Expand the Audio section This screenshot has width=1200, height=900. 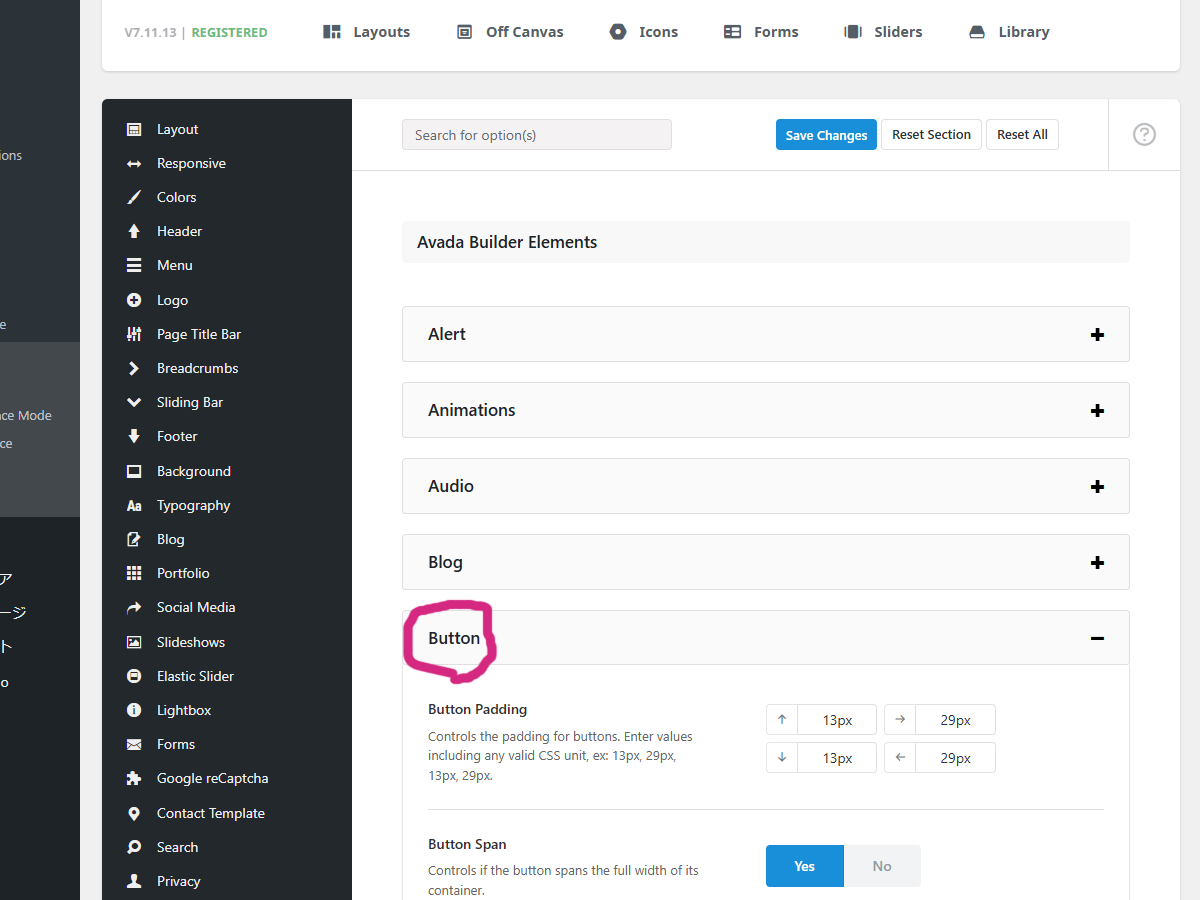pos(766,486)
